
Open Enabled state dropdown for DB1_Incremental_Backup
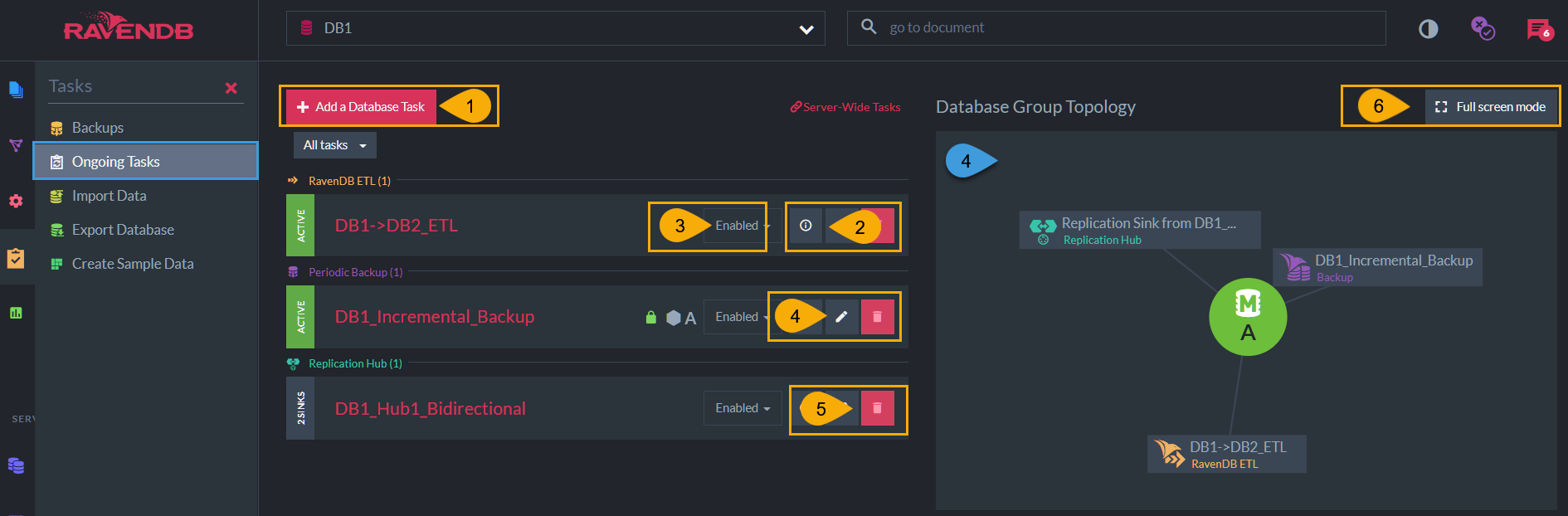738,317
